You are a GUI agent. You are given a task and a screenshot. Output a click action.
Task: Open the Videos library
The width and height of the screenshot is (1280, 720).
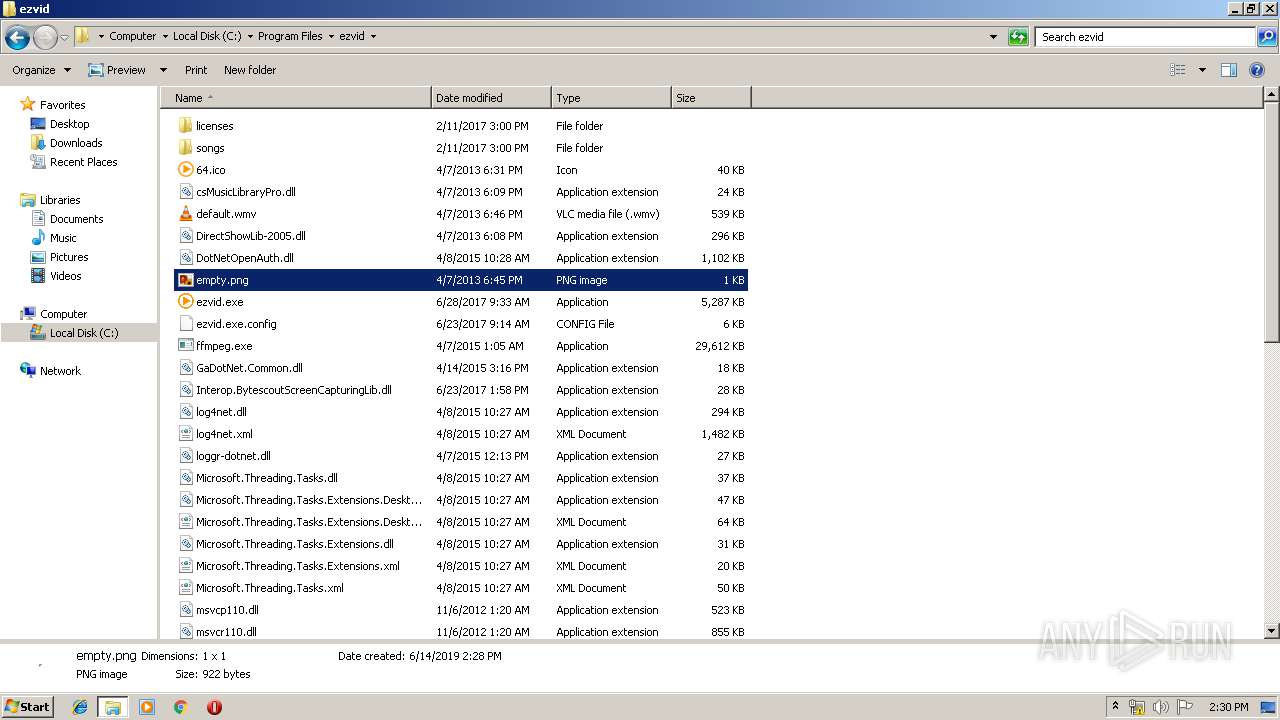(x=65, y=276)
